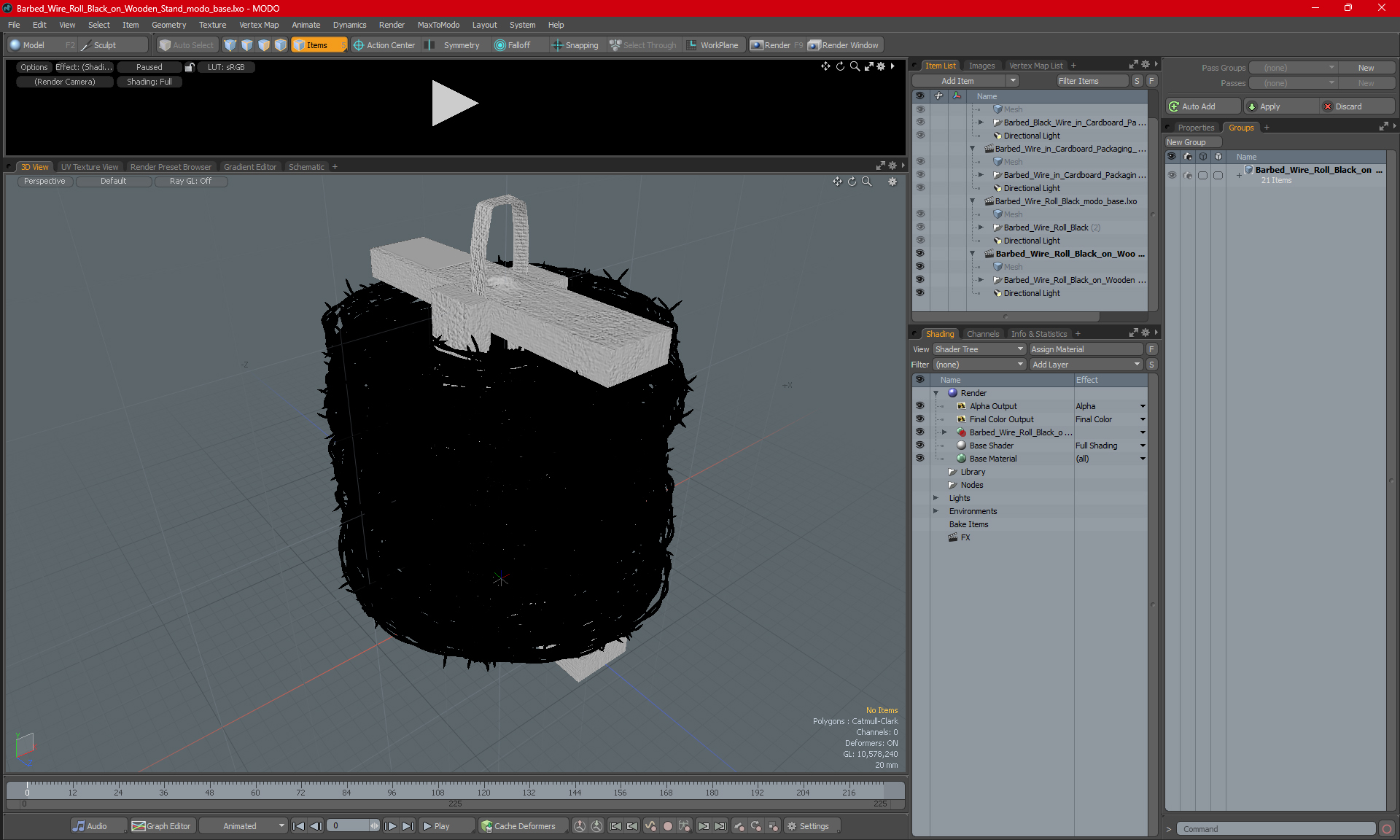Screen dimensions: 1400x840
Task: Expand Barbed_Wire_Roll_Black_on_Wooden folder item
Action: [981, 280]
